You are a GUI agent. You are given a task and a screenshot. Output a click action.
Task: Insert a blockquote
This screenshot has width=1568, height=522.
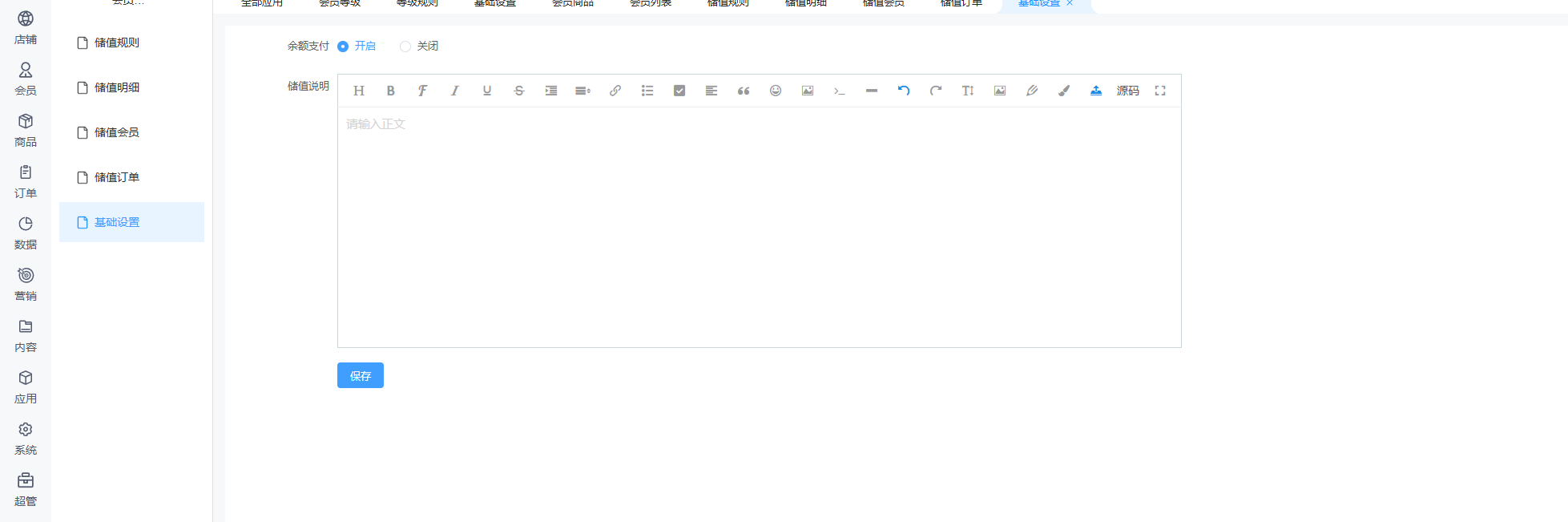[744, 91]
